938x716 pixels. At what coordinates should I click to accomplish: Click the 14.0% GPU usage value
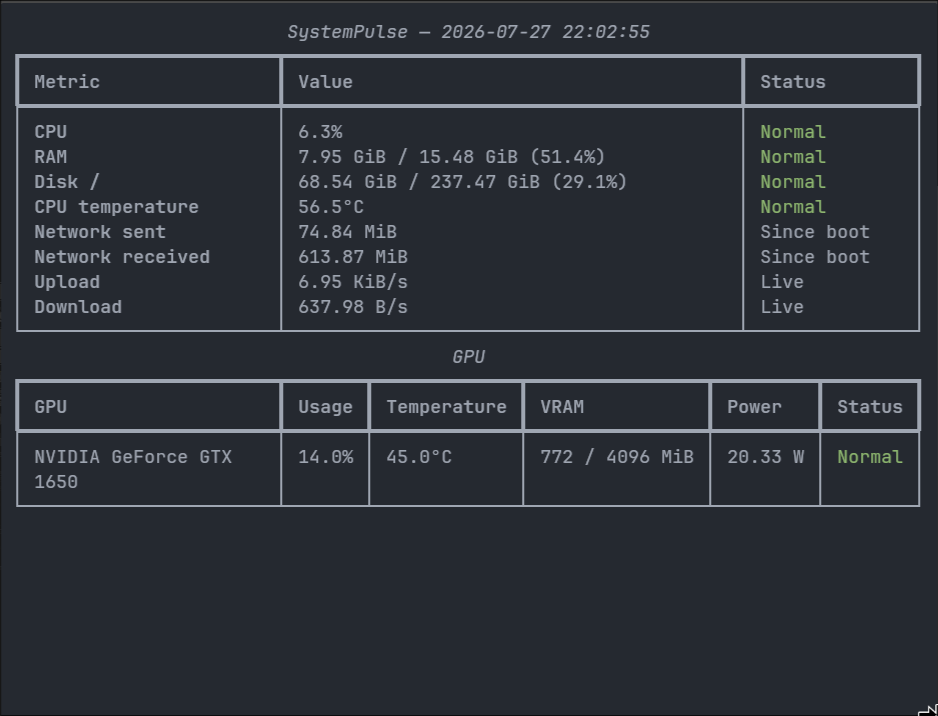[x=325, y=457]
